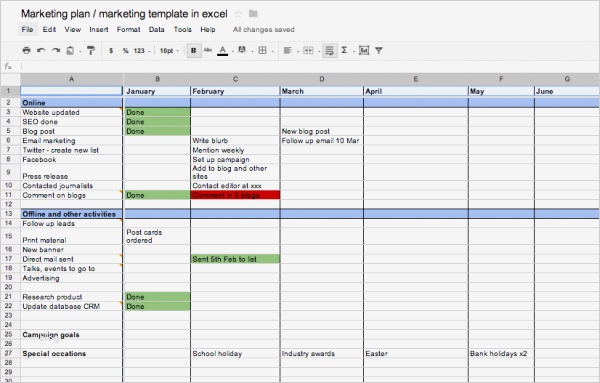This screenshot has width=600, height=383.
Task: Open the align dropdown arrow
Action: 297,51
